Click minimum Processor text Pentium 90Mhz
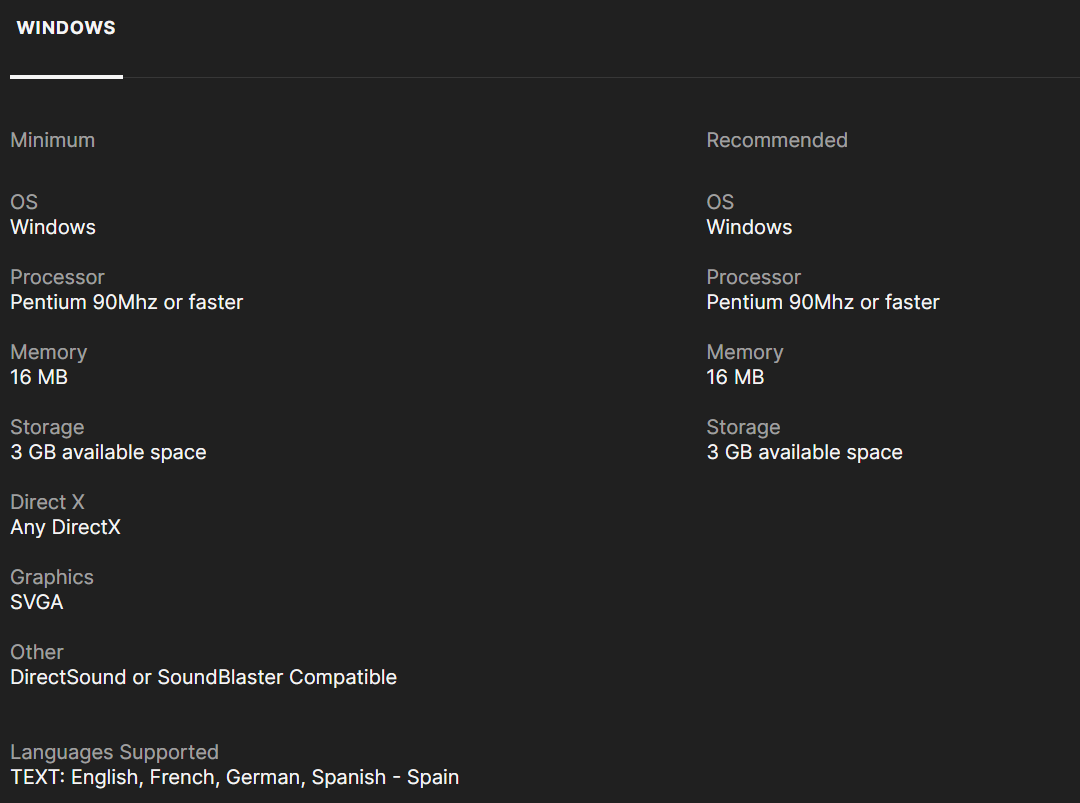This screenshot has width=1080, height=803. click(x=126, y=302)
